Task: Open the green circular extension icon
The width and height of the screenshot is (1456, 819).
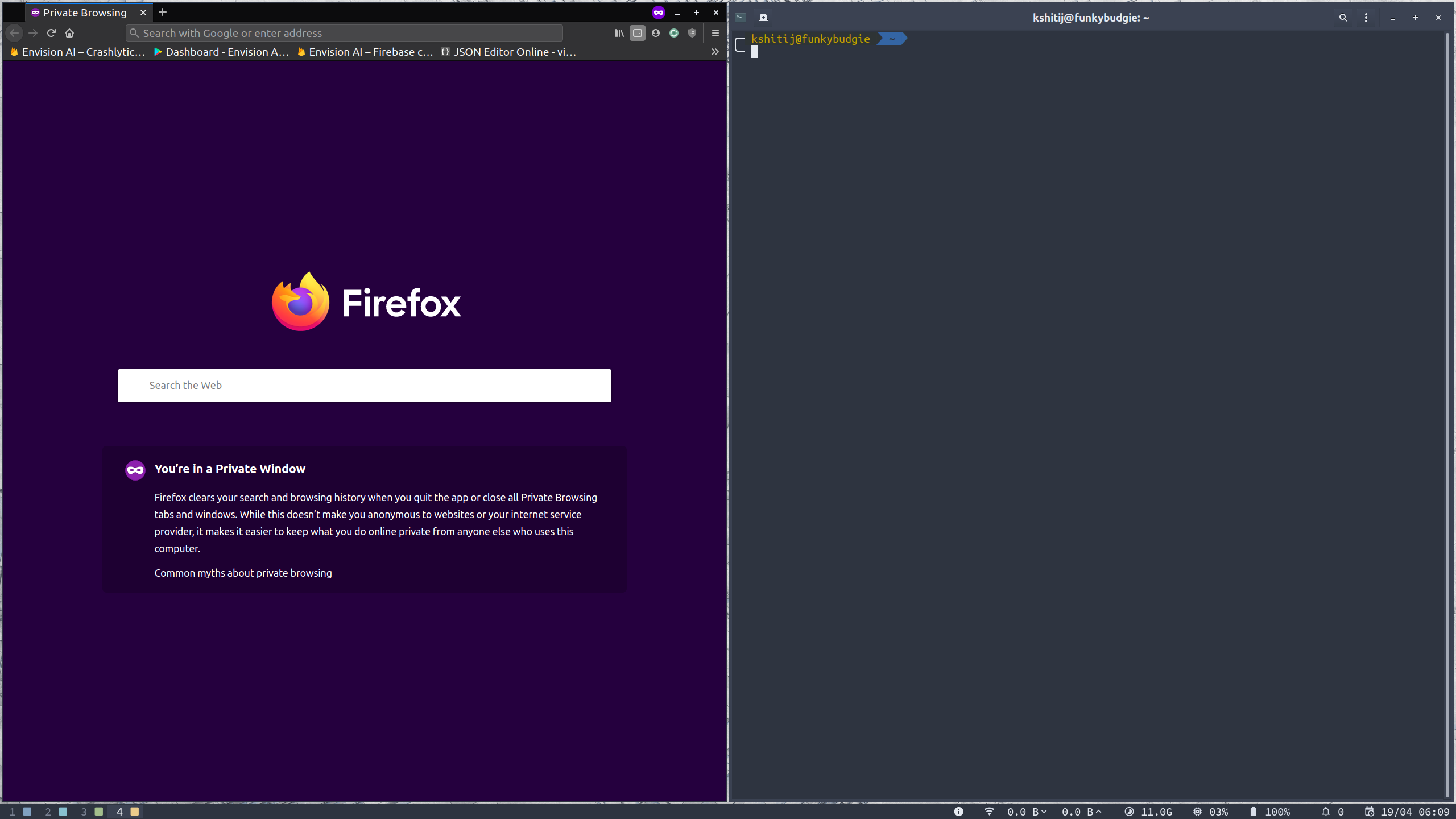Action: (674, 33)
